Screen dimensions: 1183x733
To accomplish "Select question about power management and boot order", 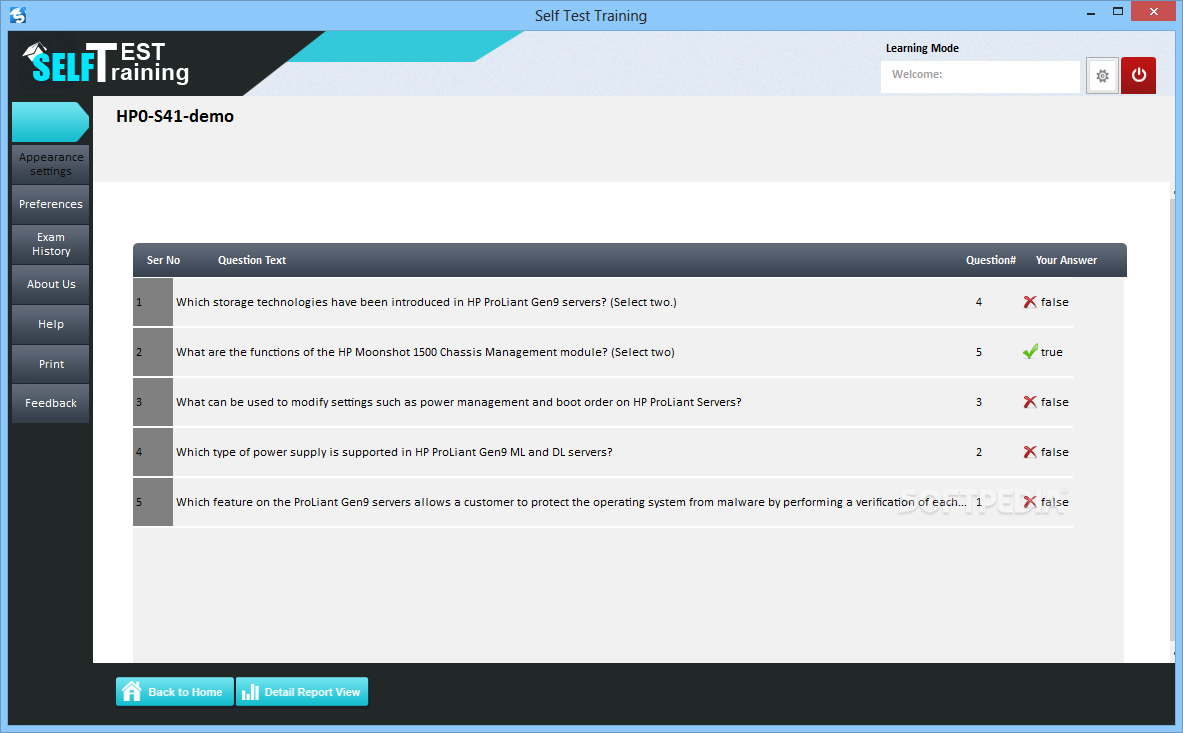I will [x=459, y=402].
